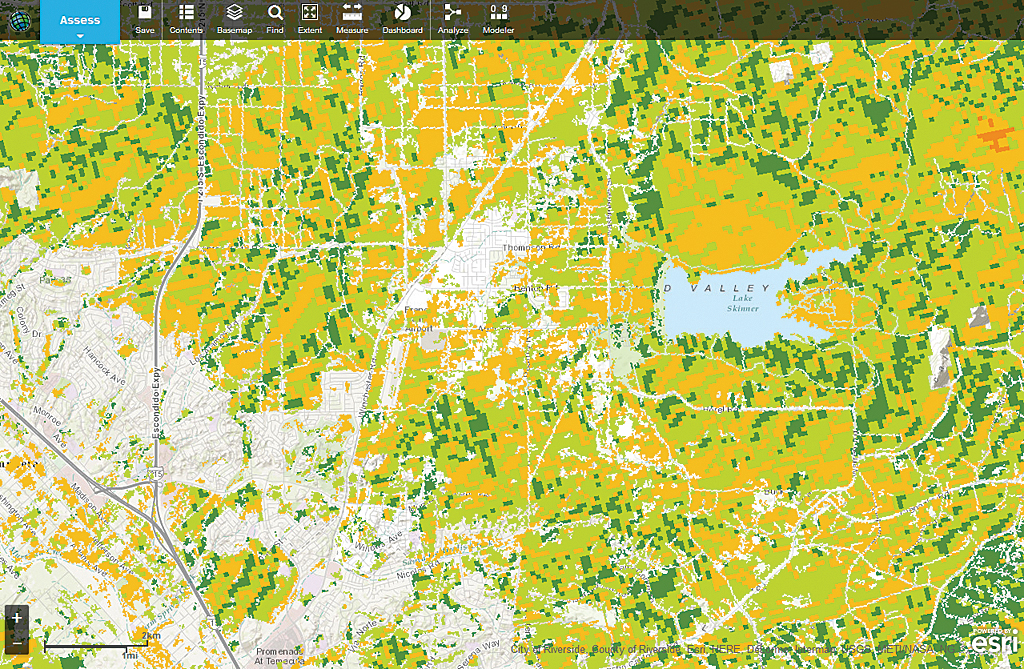The image size is (1024, 669).
Task: Open the Dashboard panel
Action: tap(402, 19)
